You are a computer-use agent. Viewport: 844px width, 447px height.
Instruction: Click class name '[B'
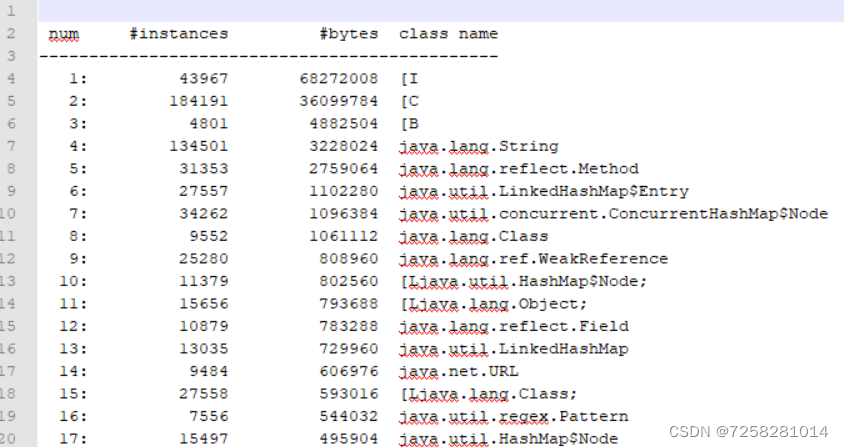point(409,124)
